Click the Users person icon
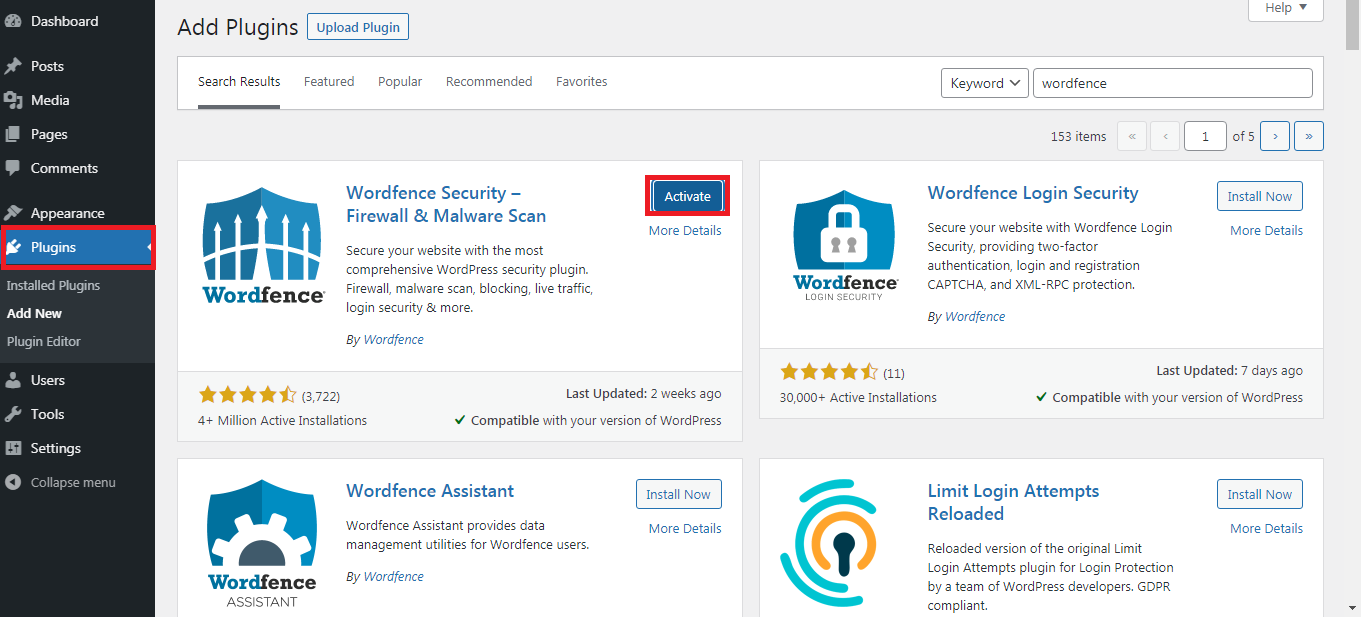 click(x=13, y=380)
